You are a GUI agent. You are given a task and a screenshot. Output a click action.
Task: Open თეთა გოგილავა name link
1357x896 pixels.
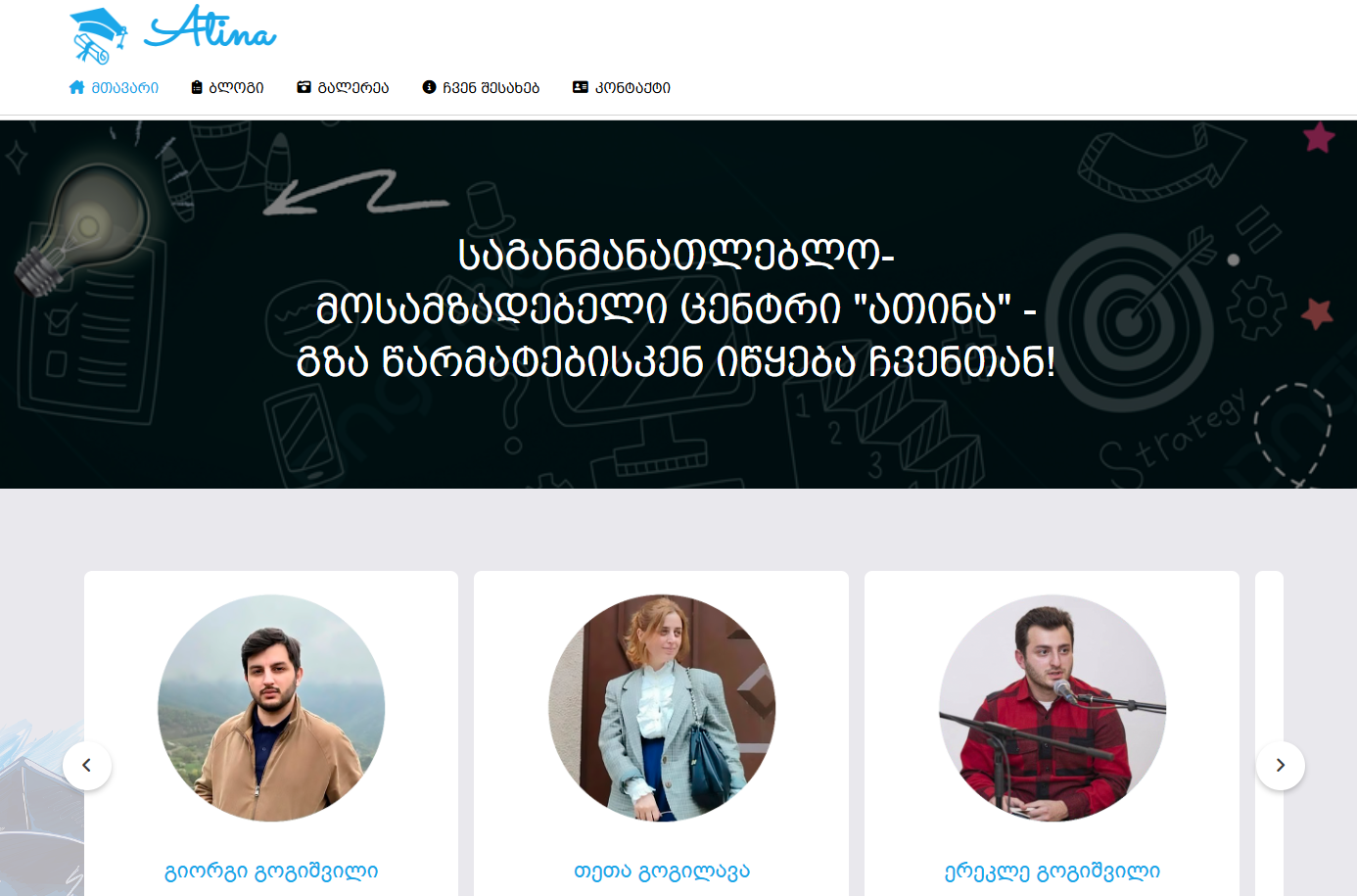tap(662, 871)
